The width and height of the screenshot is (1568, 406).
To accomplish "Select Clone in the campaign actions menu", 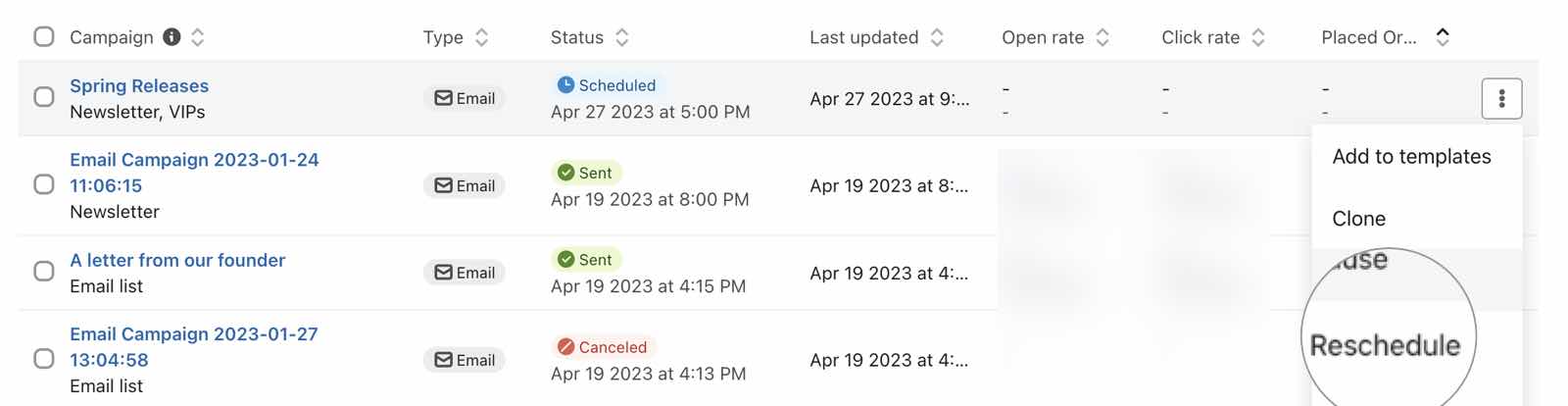I will pos(1358,219).
